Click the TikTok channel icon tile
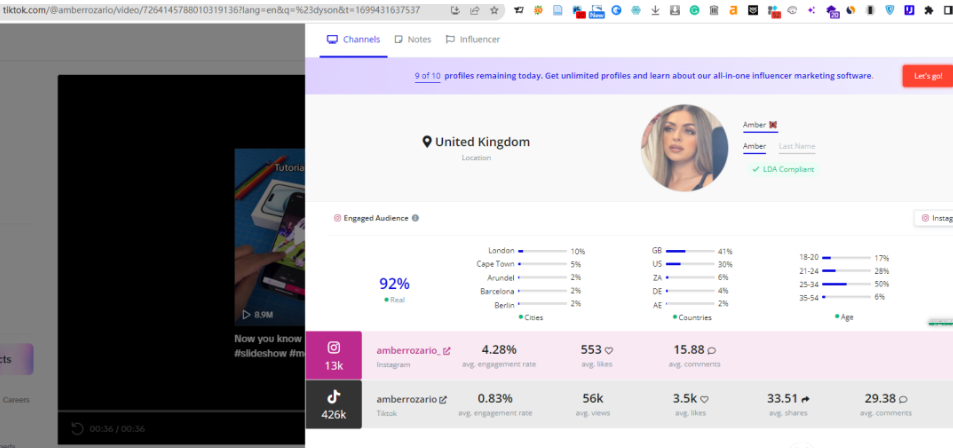Screen dimensions: 953x448 coord(334,404)
